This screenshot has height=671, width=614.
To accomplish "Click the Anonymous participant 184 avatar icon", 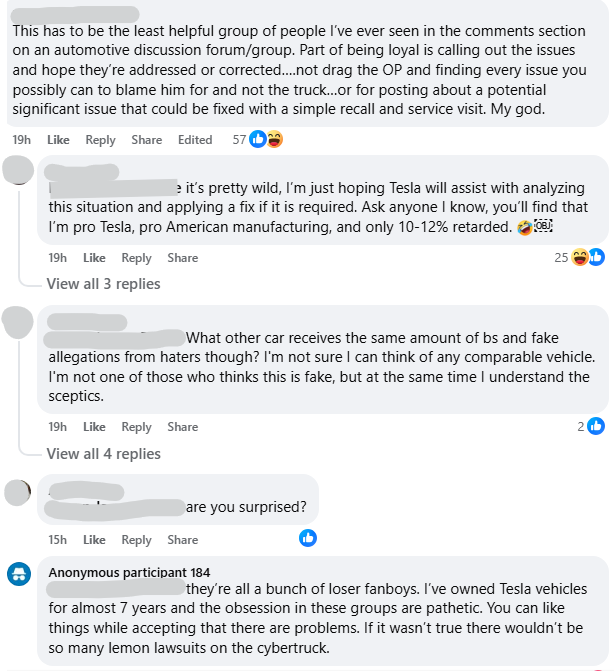I will coord(18,574).
